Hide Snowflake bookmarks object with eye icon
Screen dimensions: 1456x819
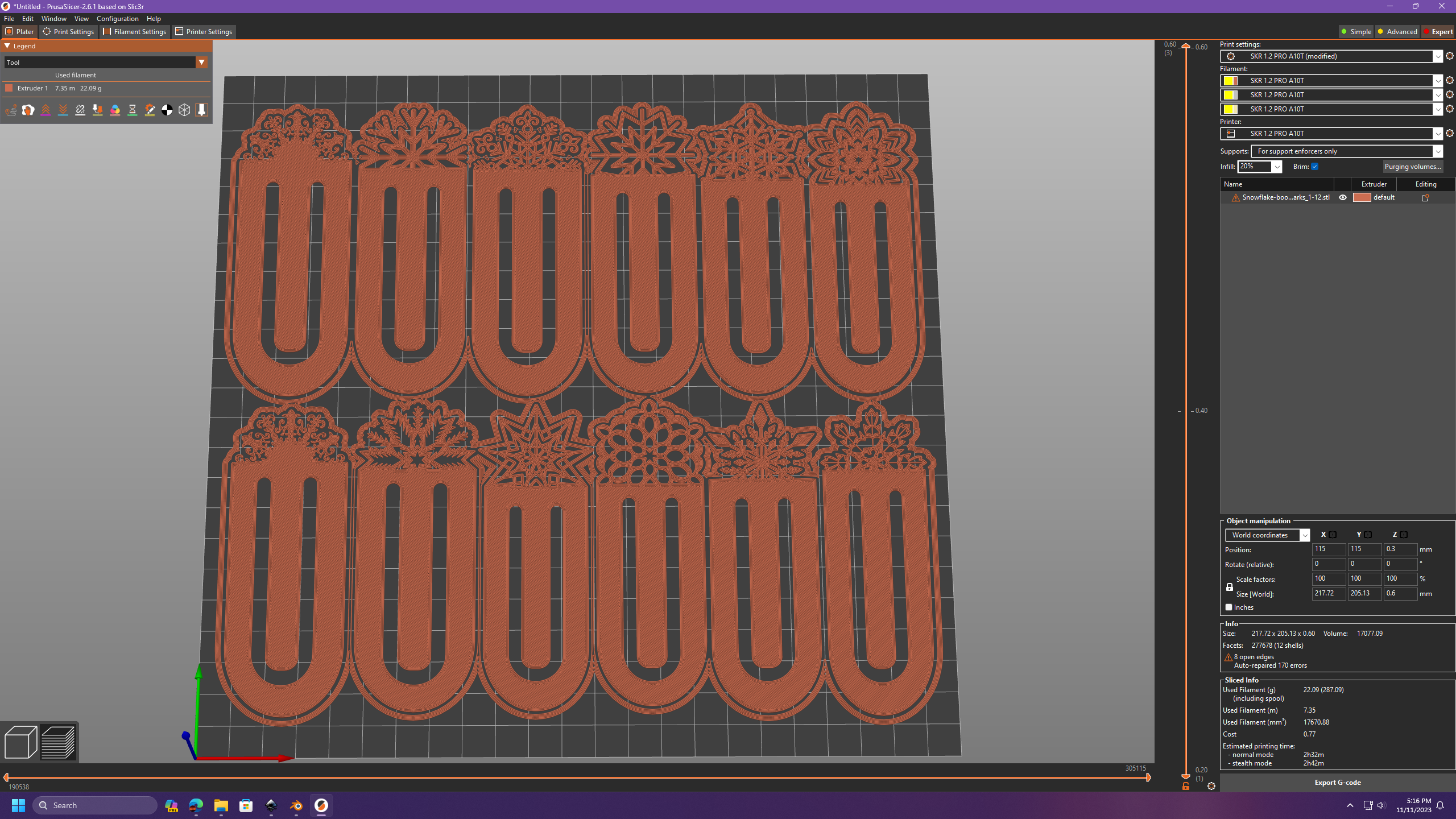tap(1343, 197)
